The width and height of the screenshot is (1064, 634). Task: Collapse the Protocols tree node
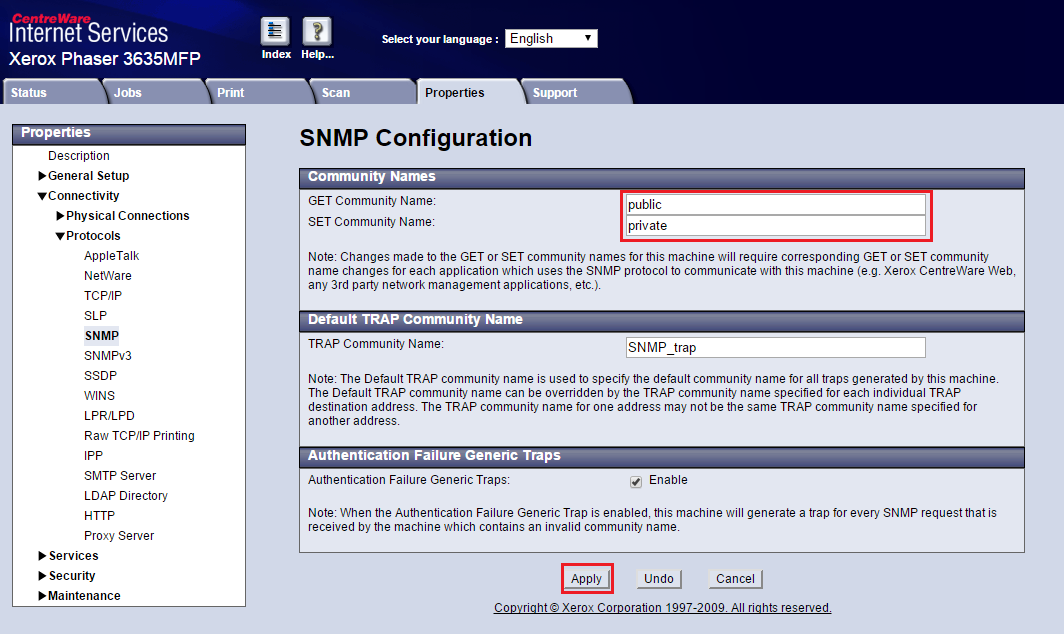click(61, 236)
